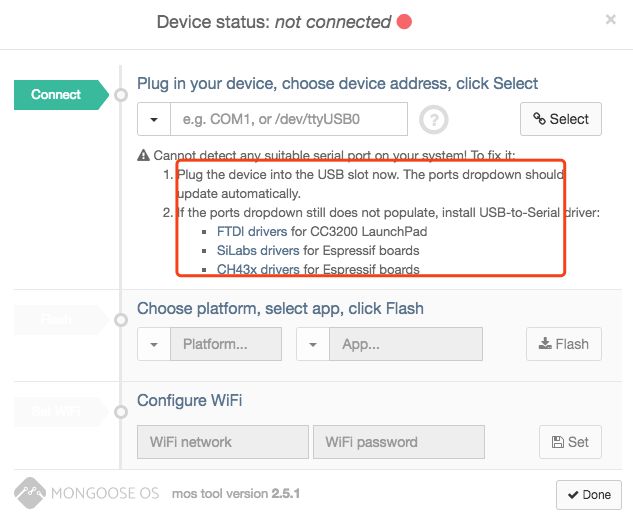Click the Flash button

click(x=564, y=344)
